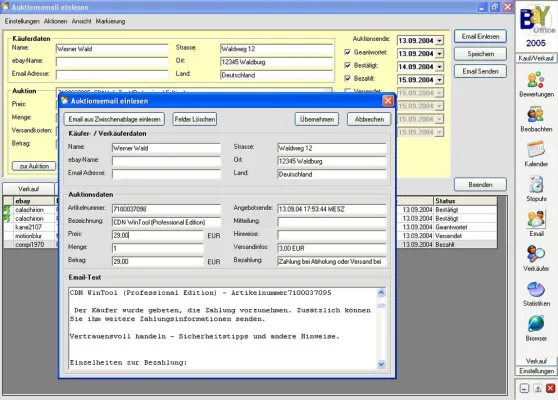Click the Angebotsende field in dialog
Screen dimensions: 558x400
332,209
